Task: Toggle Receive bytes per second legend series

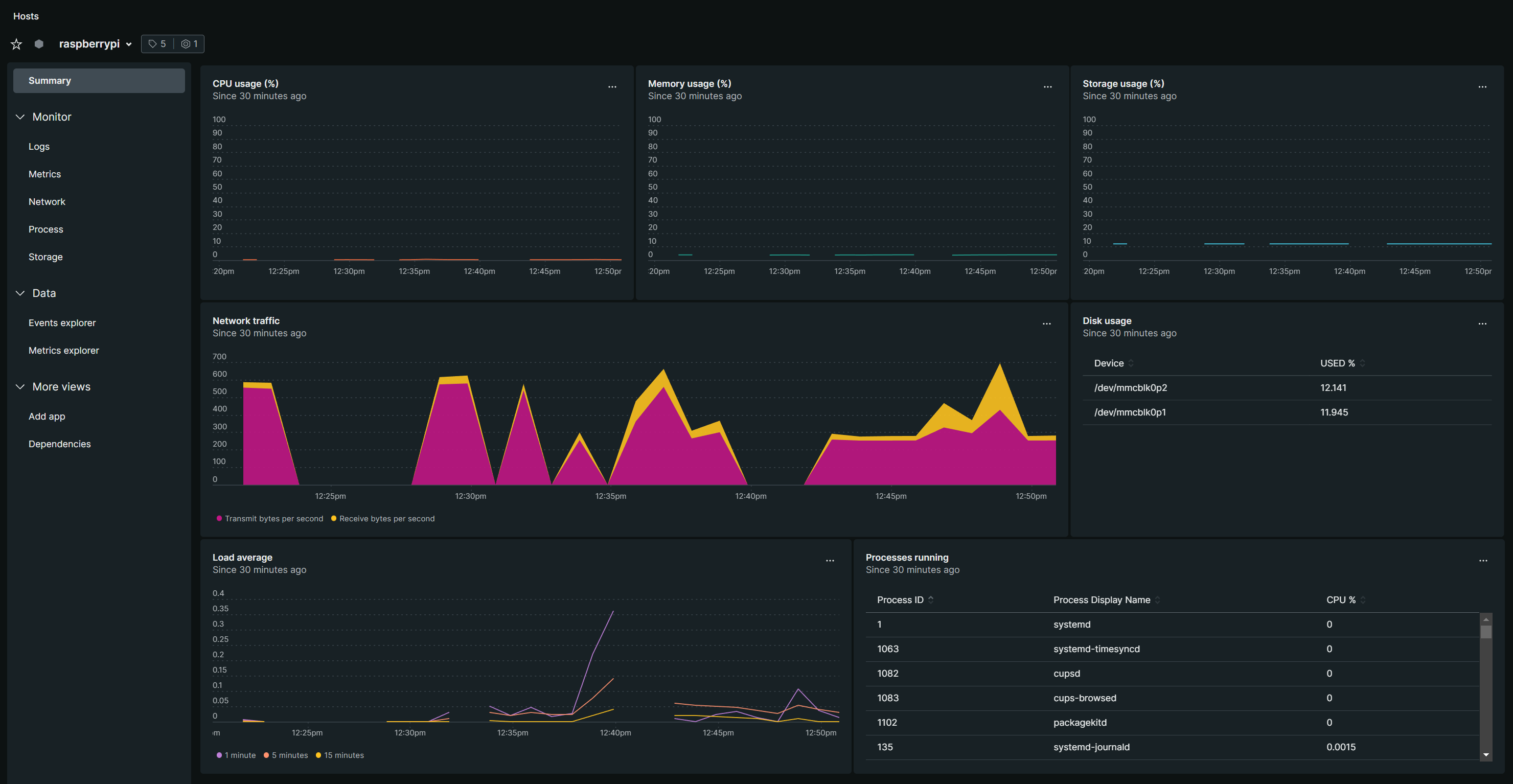Action: click(382, 519)
